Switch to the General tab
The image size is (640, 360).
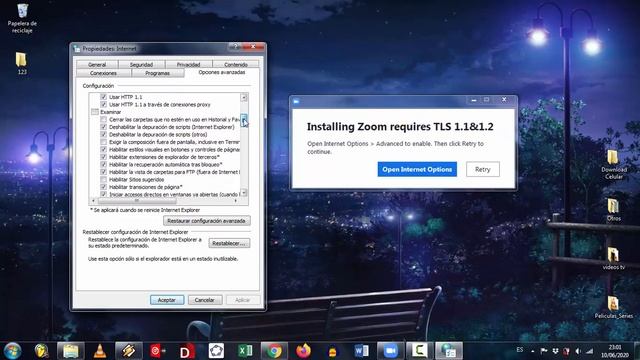coord(97,64)
